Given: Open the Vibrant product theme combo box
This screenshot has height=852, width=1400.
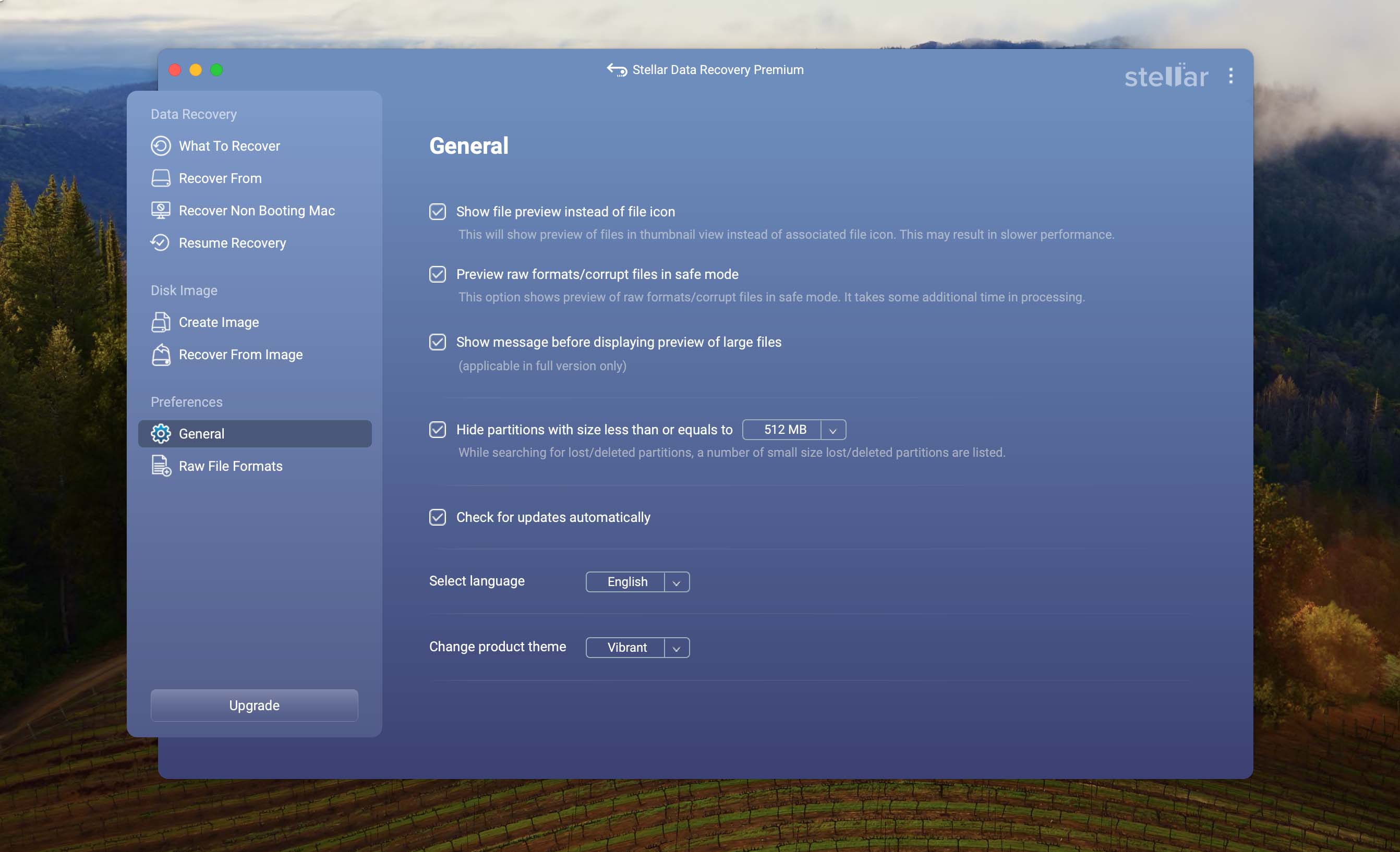Looking at the screenshot, I should click(x=638, y=648).
